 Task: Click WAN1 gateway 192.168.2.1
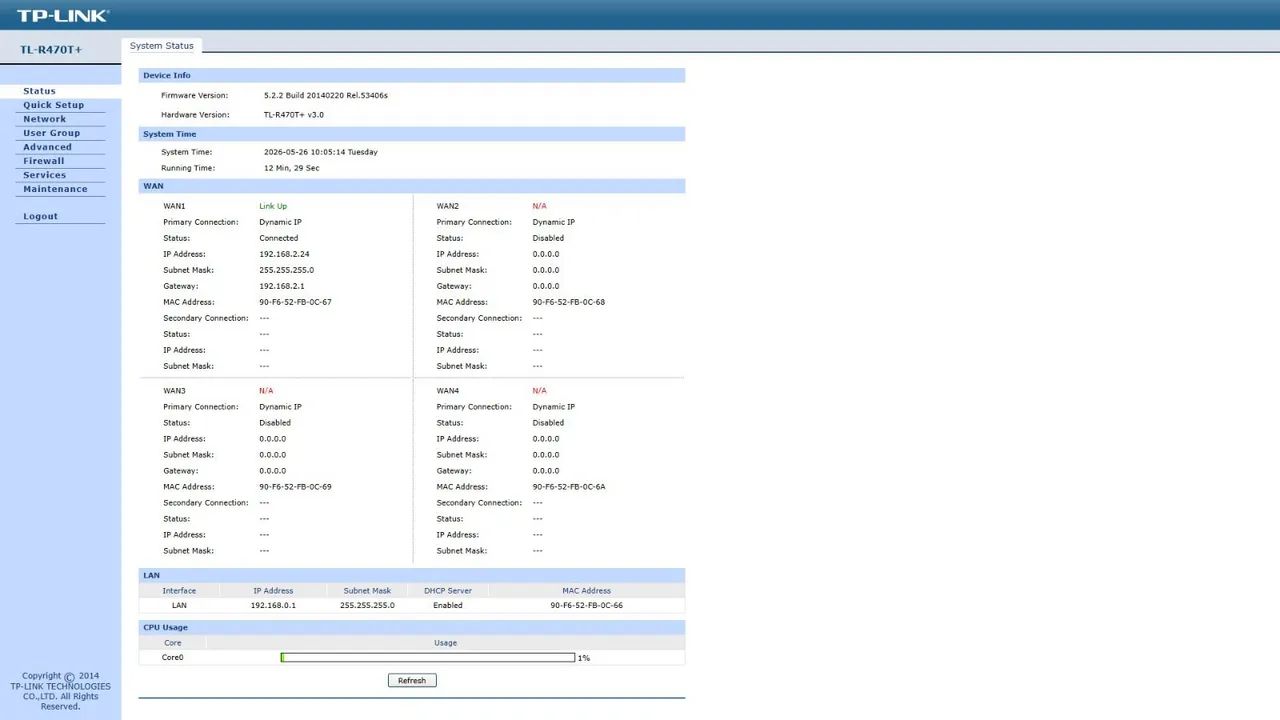(x=282, y=286)
